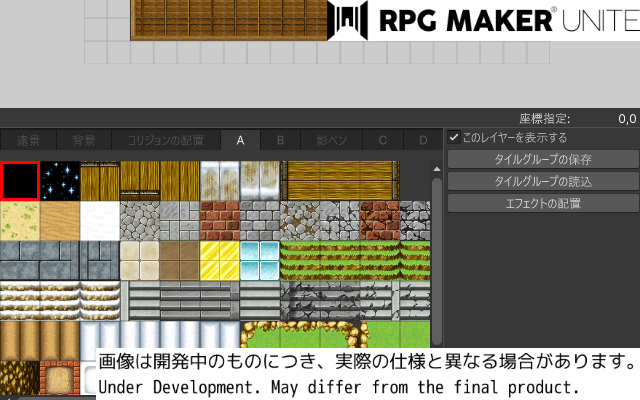Switch to the 影ペン tab
The height and width of the screenshot is (400, 640).
point(331,140)
